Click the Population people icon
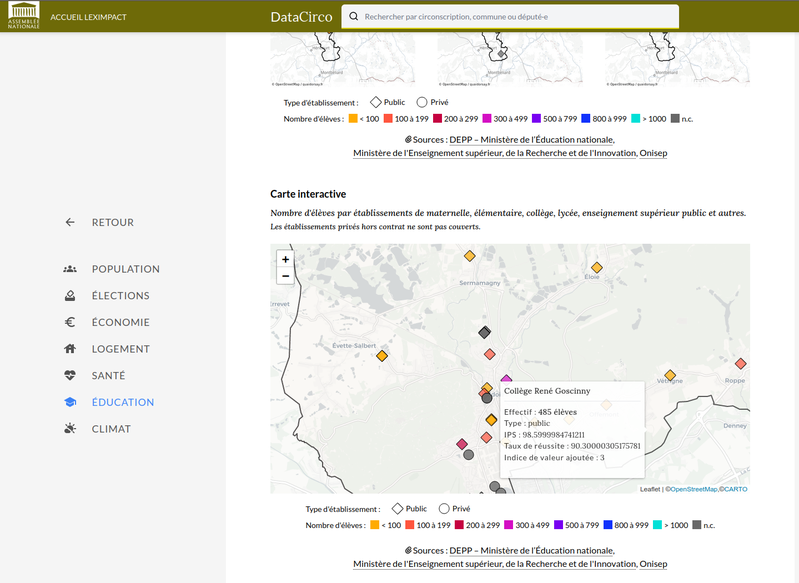 pos(70,269)
